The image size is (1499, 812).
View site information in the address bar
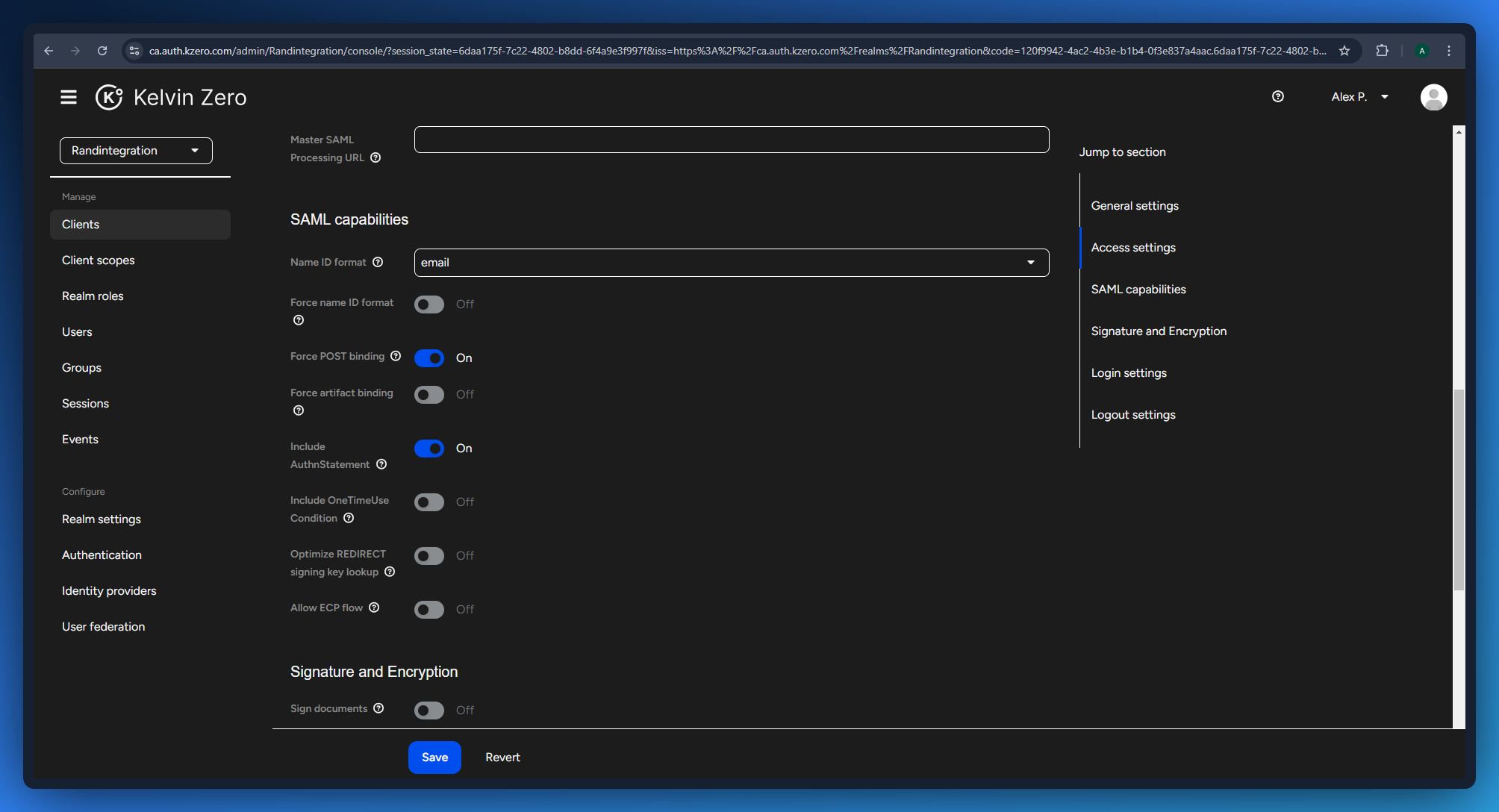click(x=134, y=51)
